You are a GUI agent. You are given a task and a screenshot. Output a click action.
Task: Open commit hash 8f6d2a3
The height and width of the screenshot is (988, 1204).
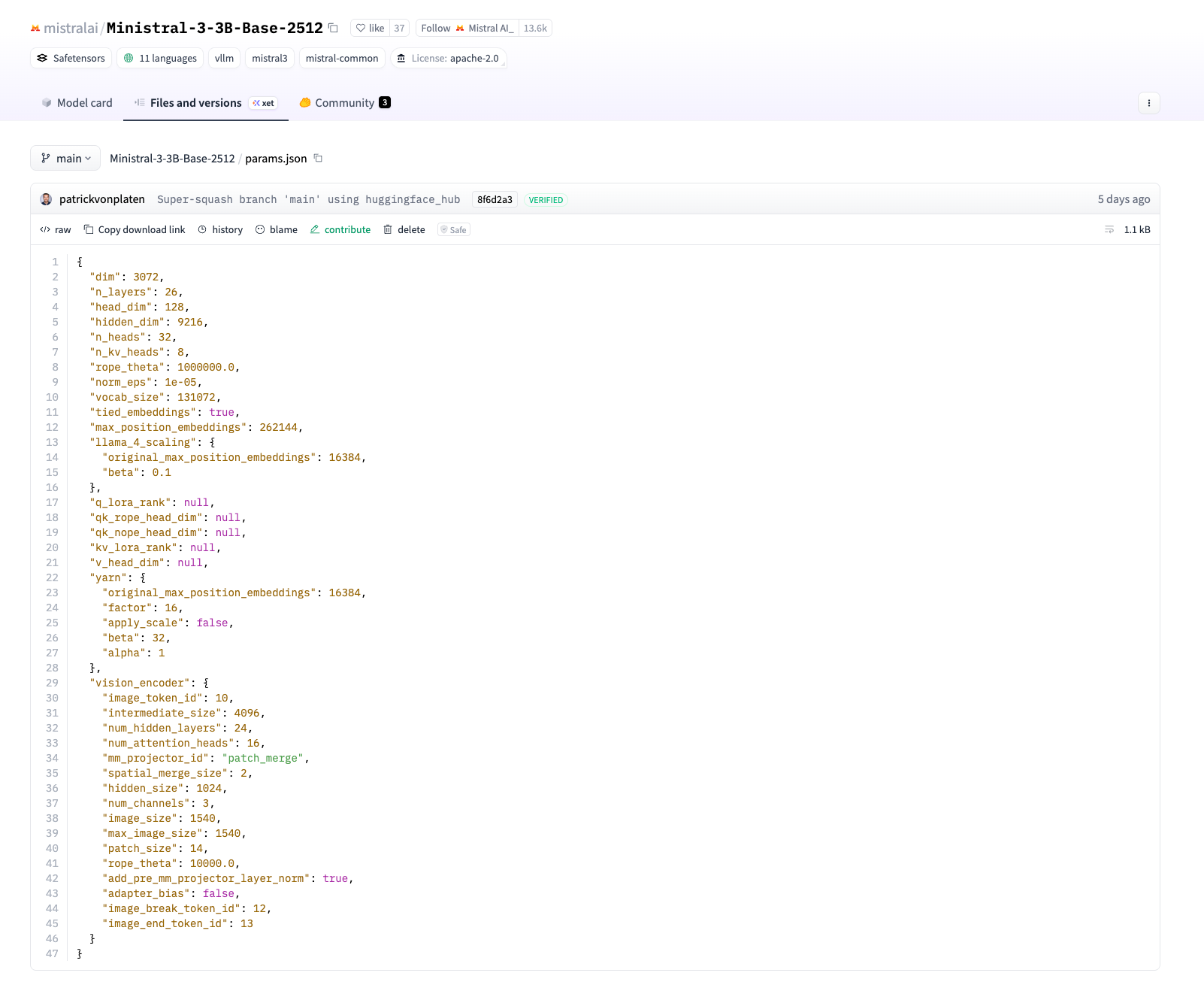pyautogui.click(x=495, y=199)
